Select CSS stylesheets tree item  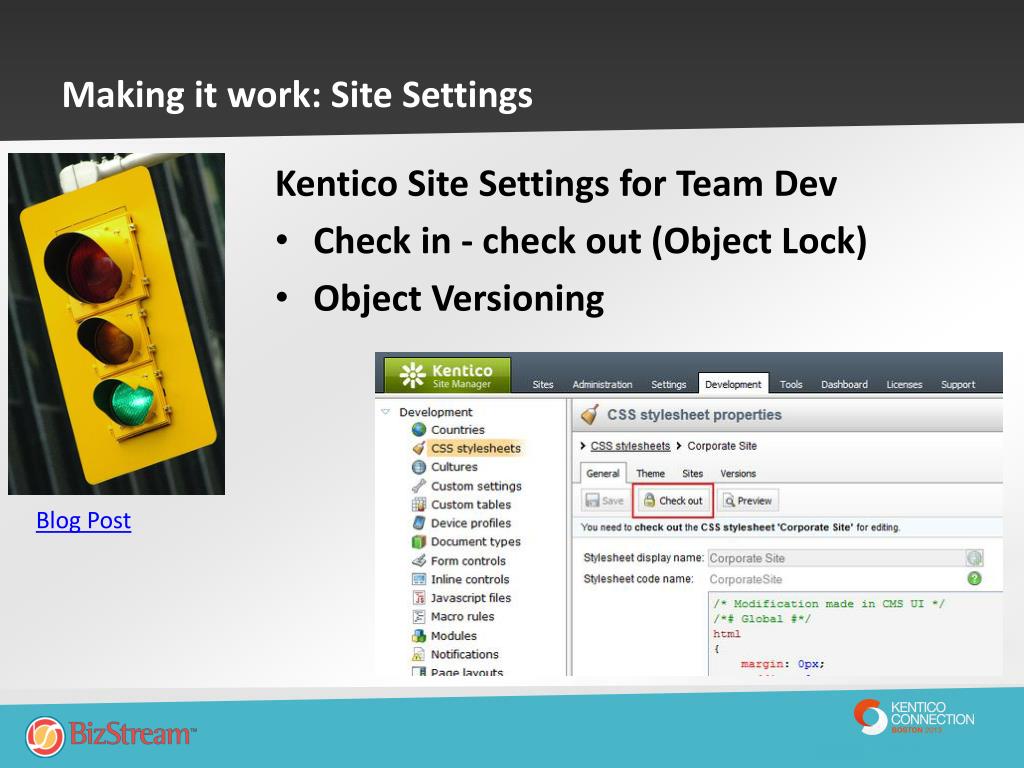(x=476, y=448)
